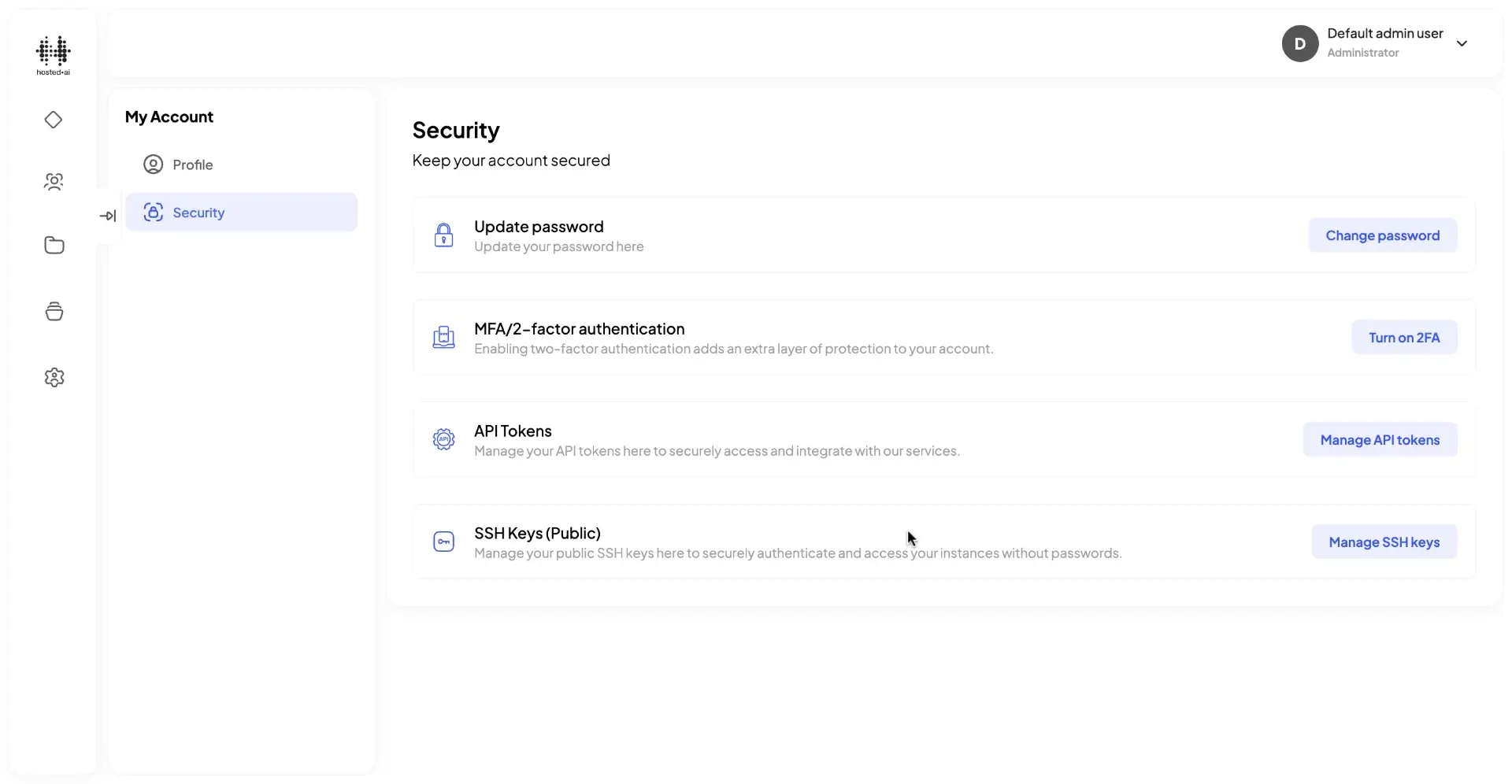Click the padlock icon beside Update password
1512x784 pixels.
pyautogui.click(x=444, y=235)
